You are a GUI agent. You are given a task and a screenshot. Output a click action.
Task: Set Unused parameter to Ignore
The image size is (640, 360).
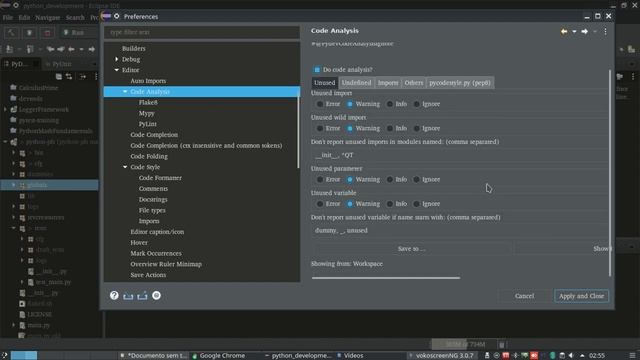click(x=416, y=179)
